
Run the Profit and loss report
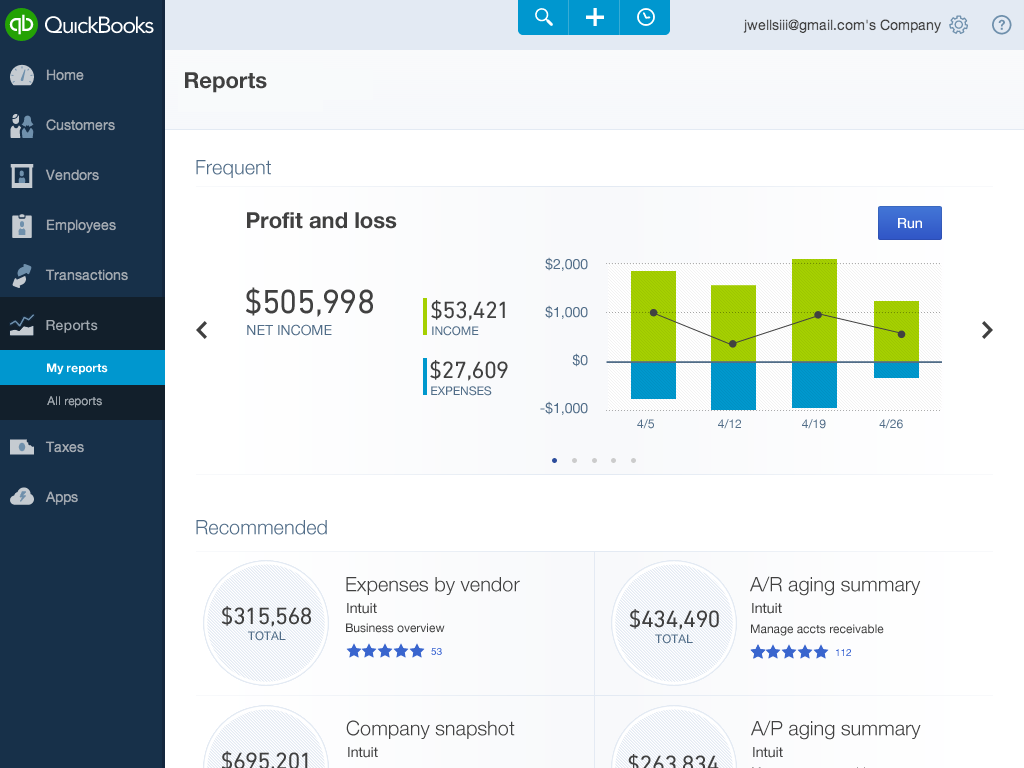pos(909,223)
